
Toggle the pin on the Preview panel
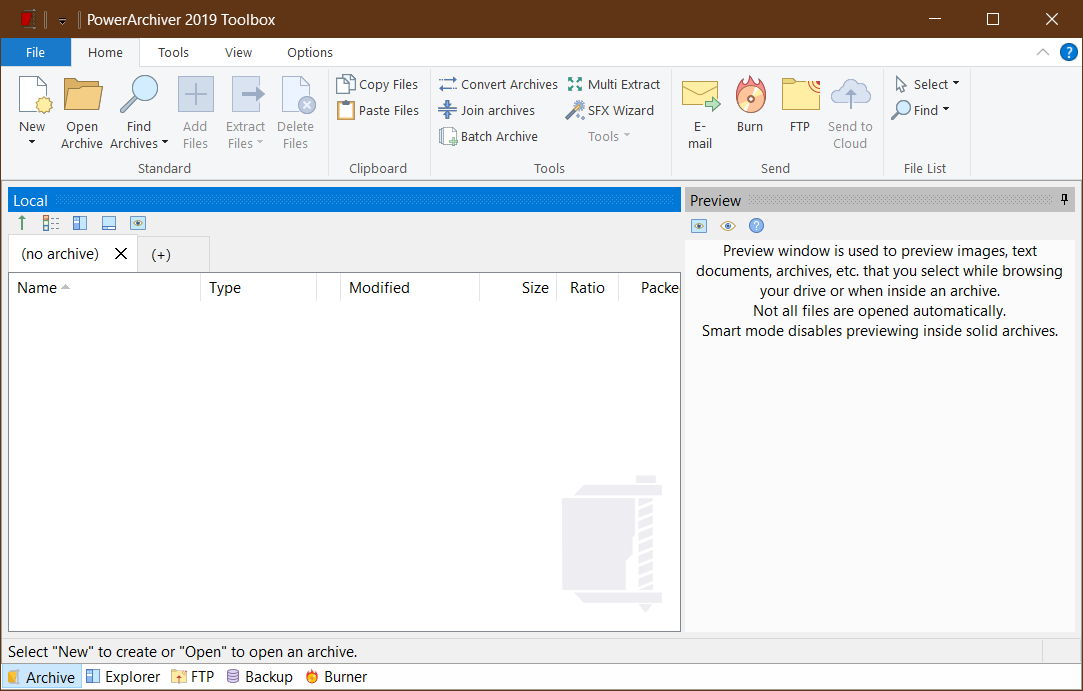pos(1064,200)
